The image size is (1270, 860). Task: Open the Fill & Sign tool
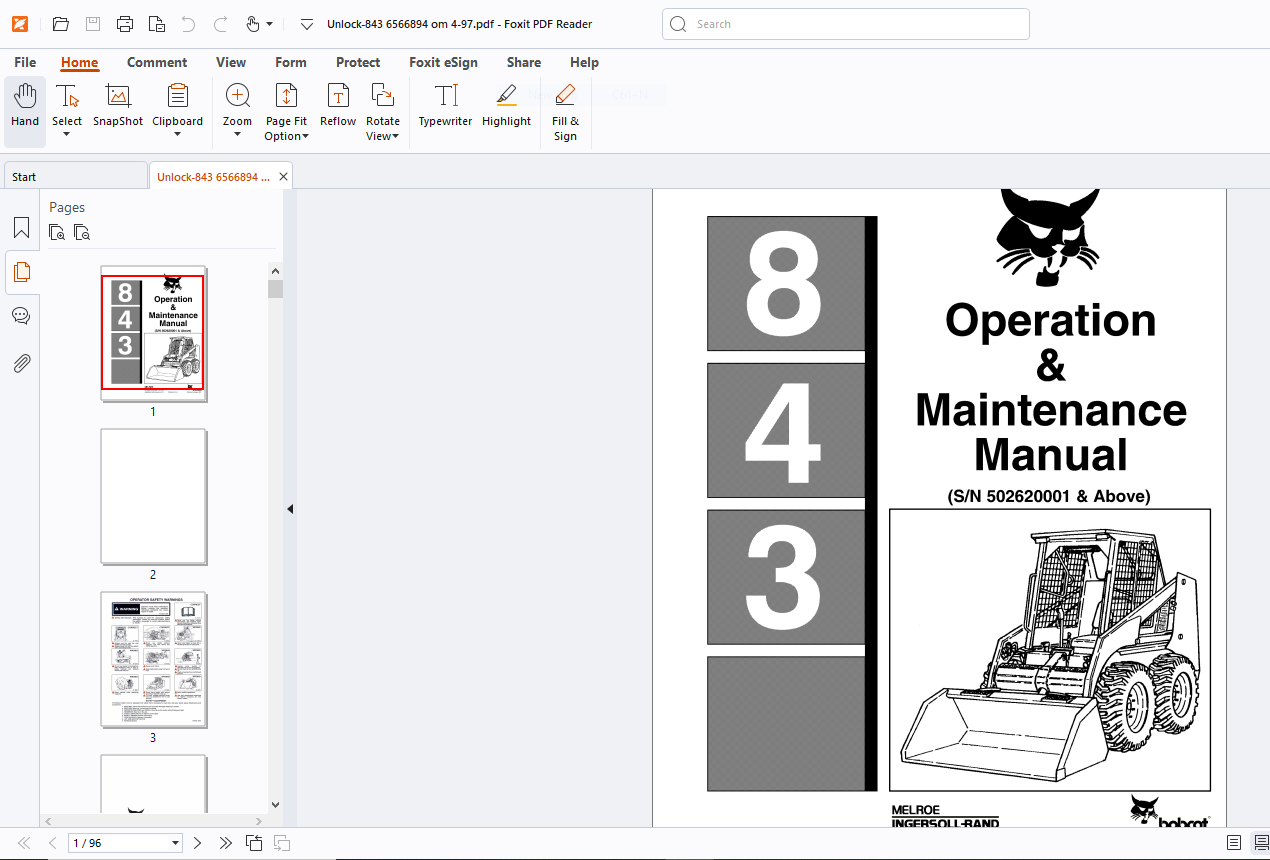[565, 112]
